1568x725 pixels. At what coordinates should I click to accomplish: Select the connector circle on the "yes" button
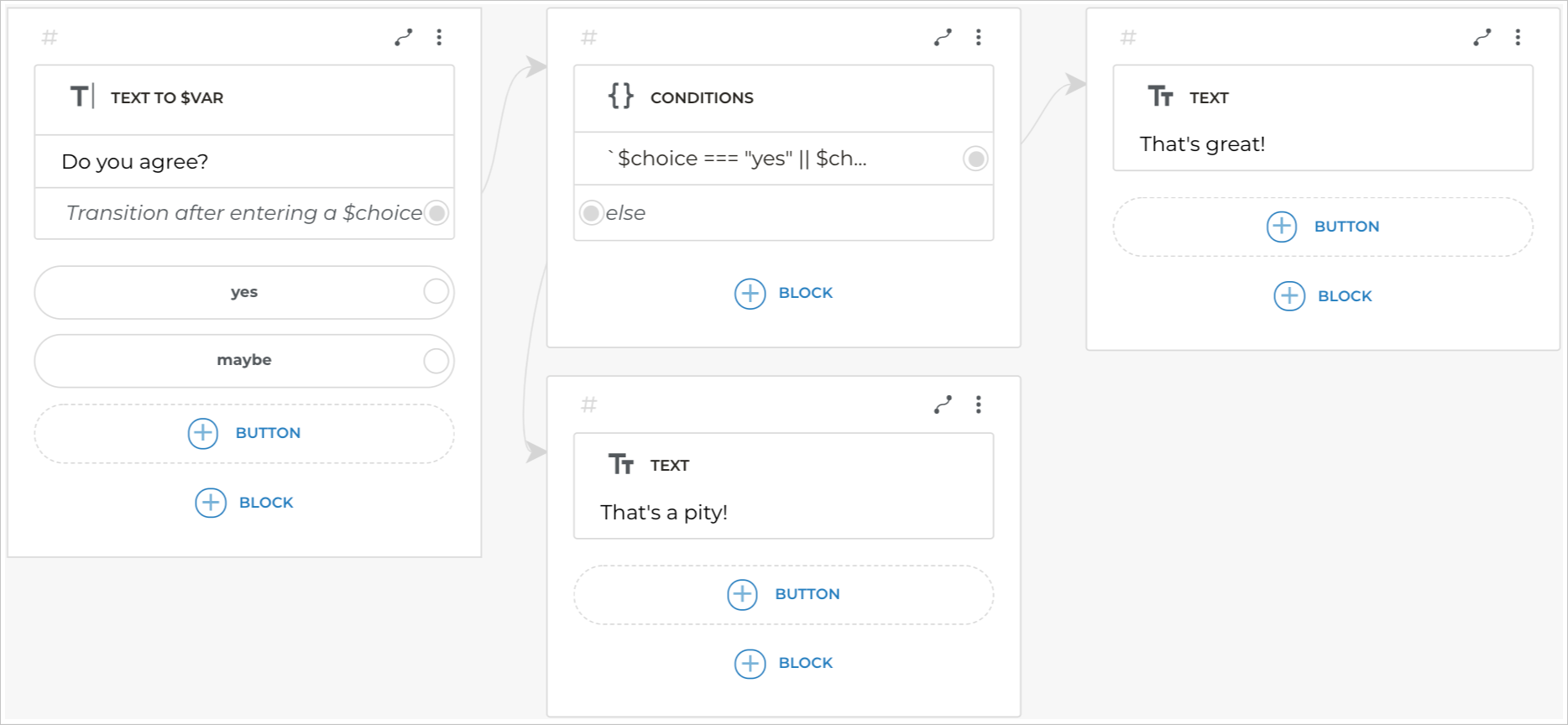436,292
